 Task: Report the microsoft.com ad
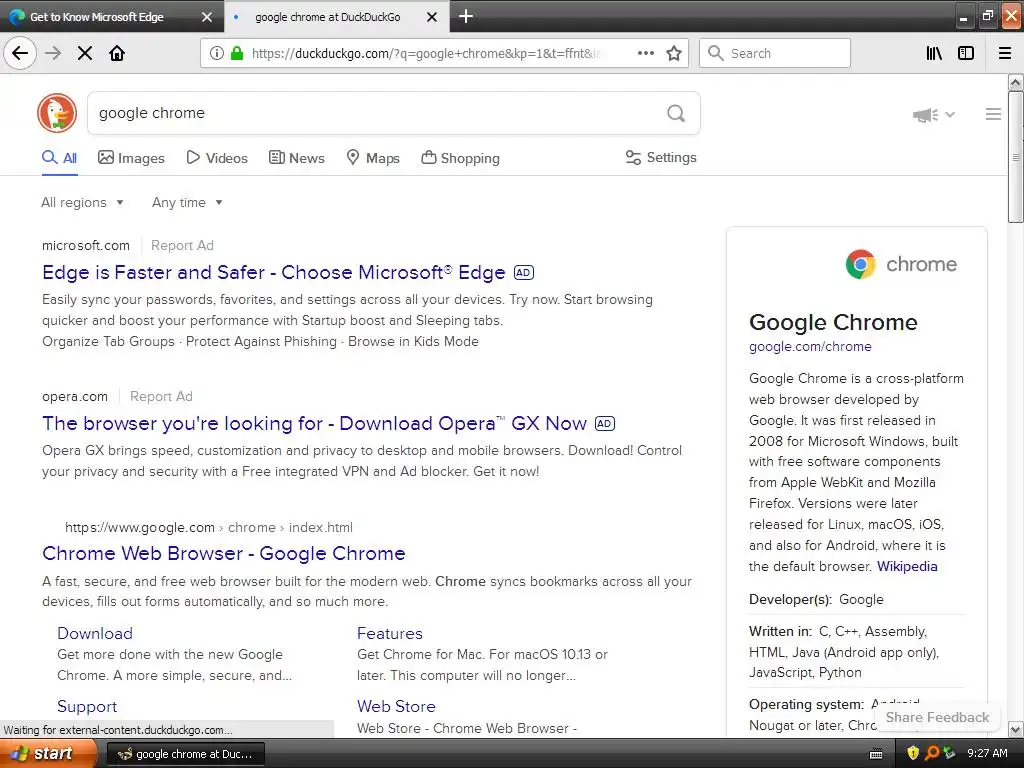click(x=182, y=246)
